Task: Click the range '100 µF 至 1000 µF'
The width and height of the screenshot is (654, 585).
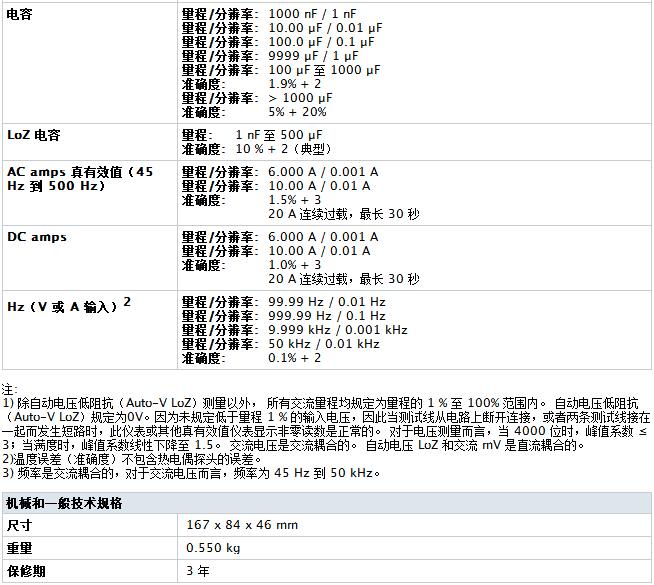Action: pyautogui.click(x=324, y=70)
